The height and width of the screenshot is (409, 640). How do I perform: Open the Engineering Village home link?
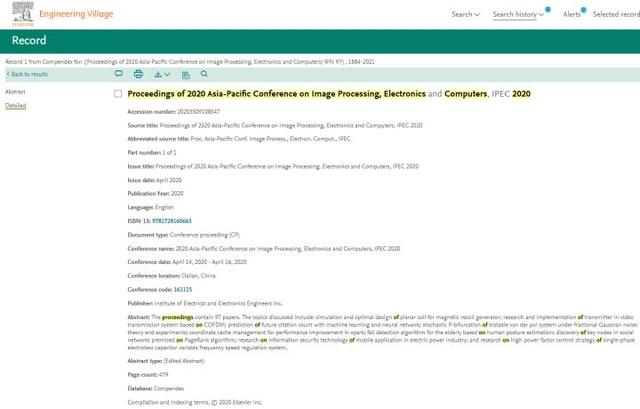[x=76, y=14]
